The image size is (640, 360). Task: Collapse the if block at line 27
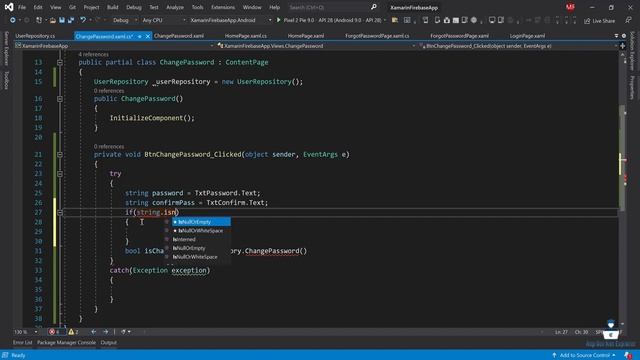click(x=60, y=212)
